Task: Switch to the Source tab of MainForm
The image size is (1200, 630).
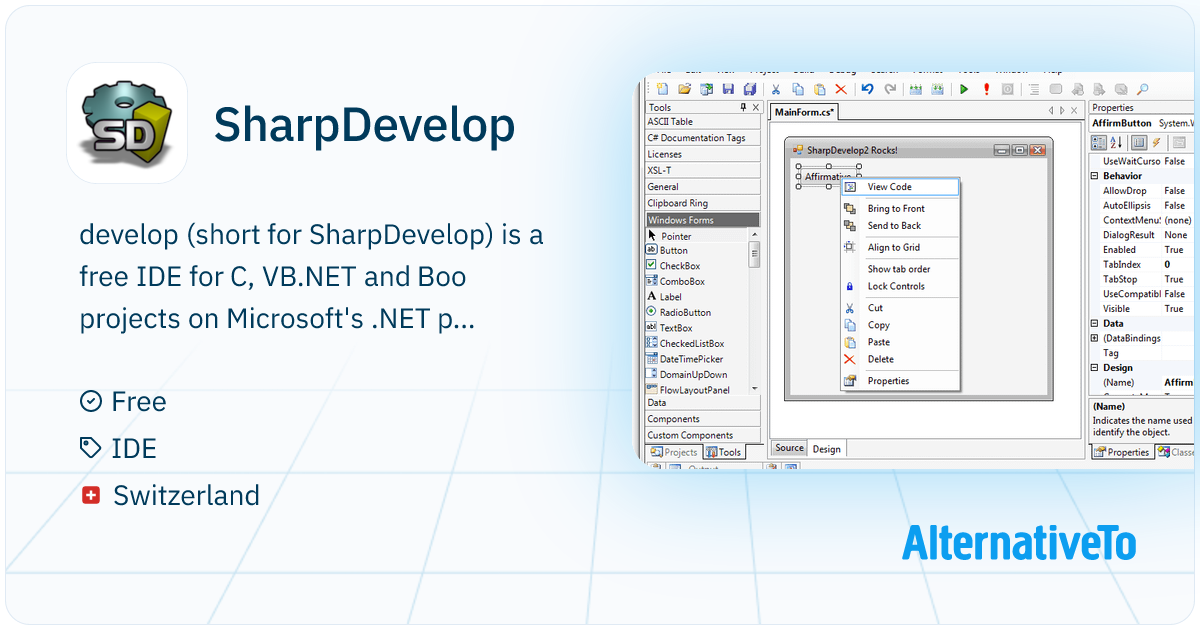Action: 789,448
